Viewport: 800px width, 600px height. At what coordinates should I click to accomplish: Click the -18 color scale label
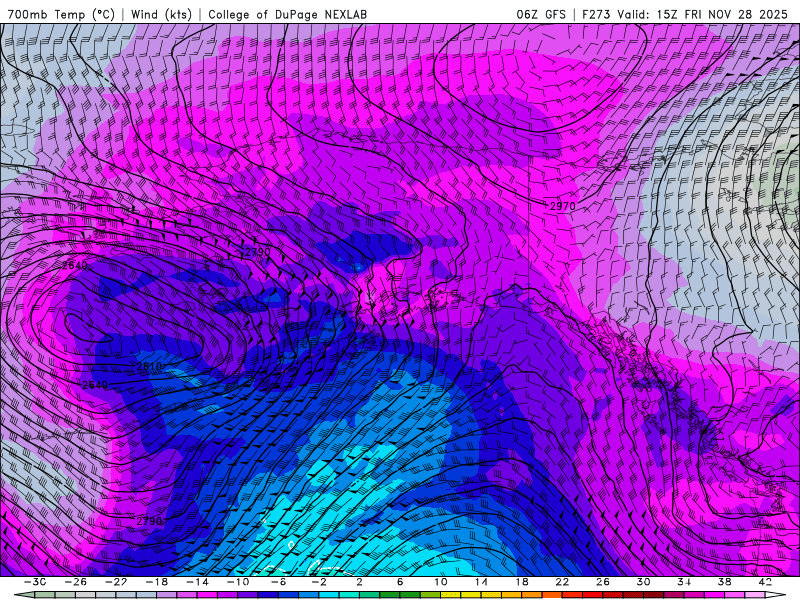157,582
